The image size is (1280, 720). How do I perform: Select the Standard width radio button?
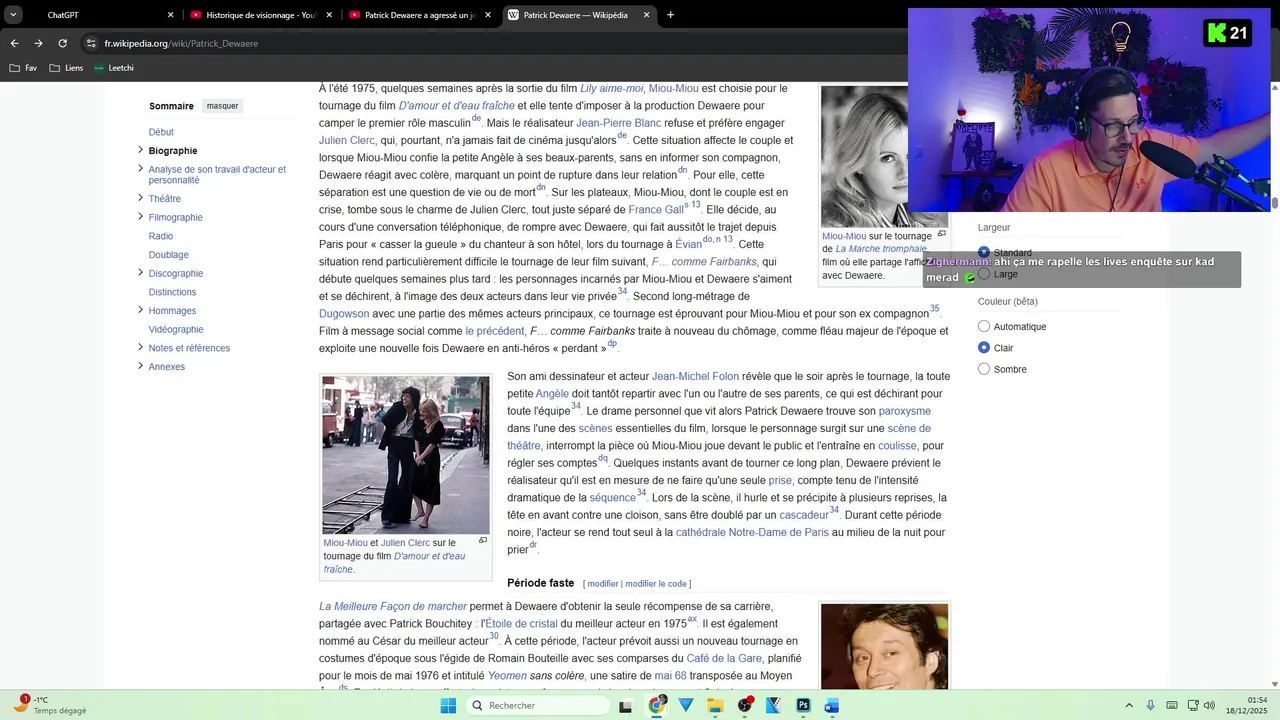click(984, 252)
